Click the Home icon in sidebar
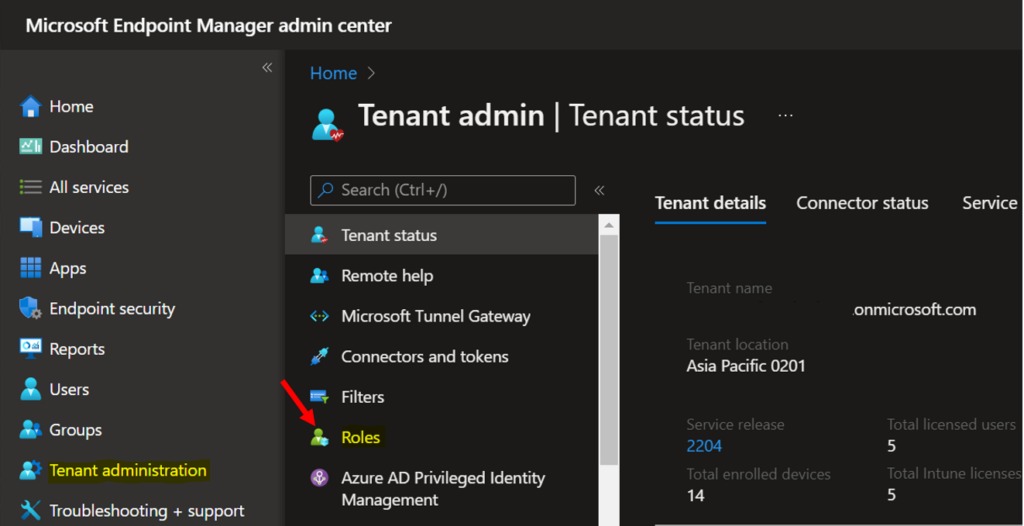Image resolution: width=1024 pixels, height=526 pixels. click(x=31, y=107)
